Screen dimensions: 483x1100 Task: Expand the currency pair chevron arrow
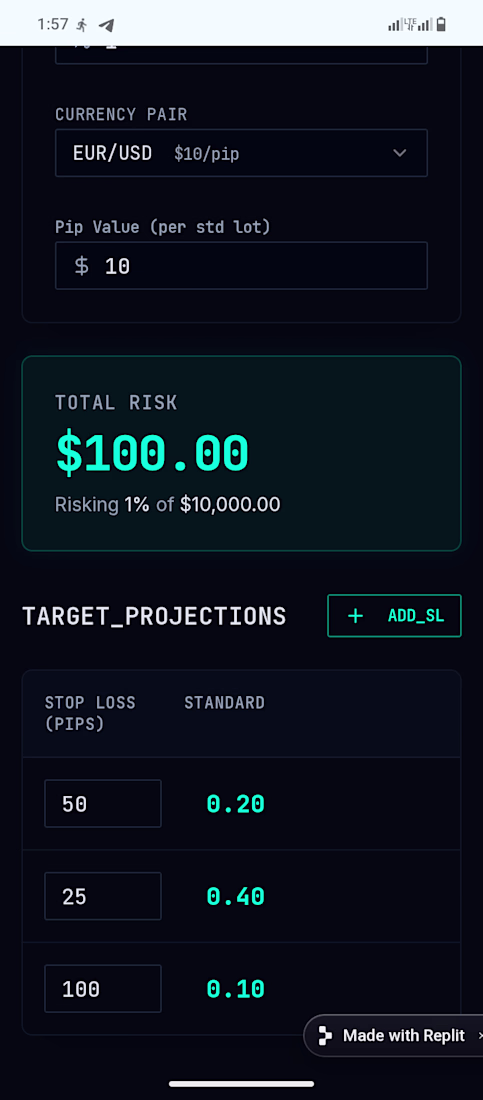click(399, 153)
